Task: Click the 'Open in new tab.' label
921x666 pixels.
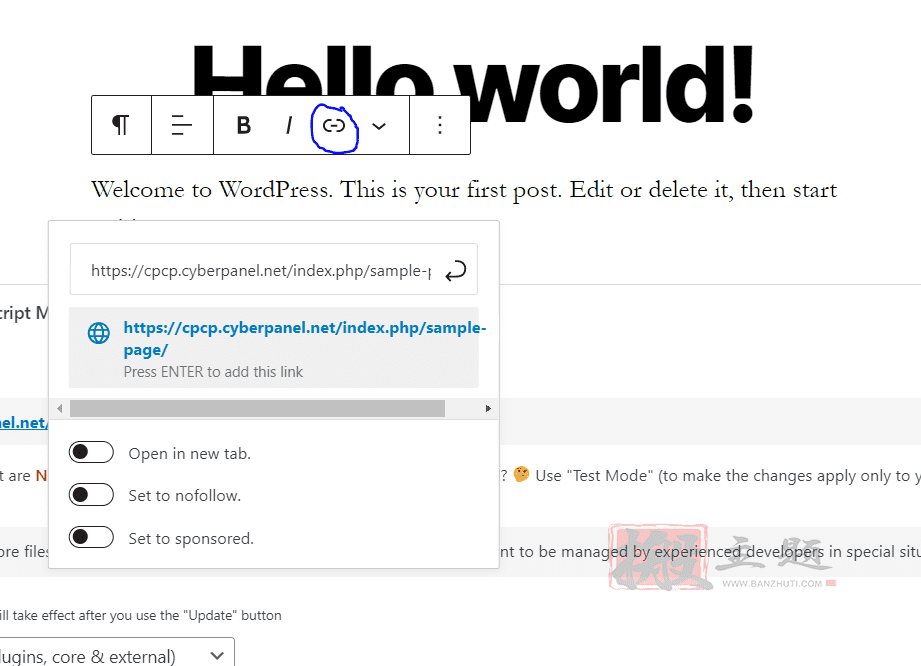Action: coord(190,453)
